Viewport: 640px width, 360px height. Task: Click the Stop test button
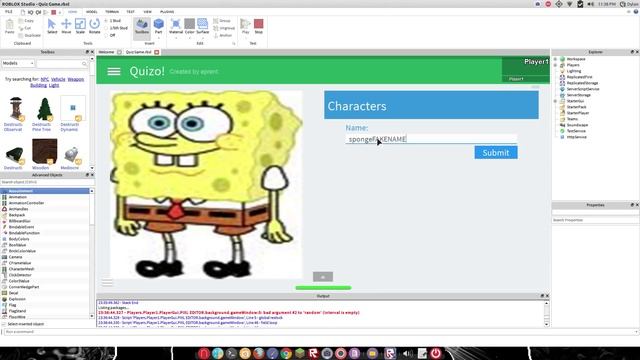259,26
